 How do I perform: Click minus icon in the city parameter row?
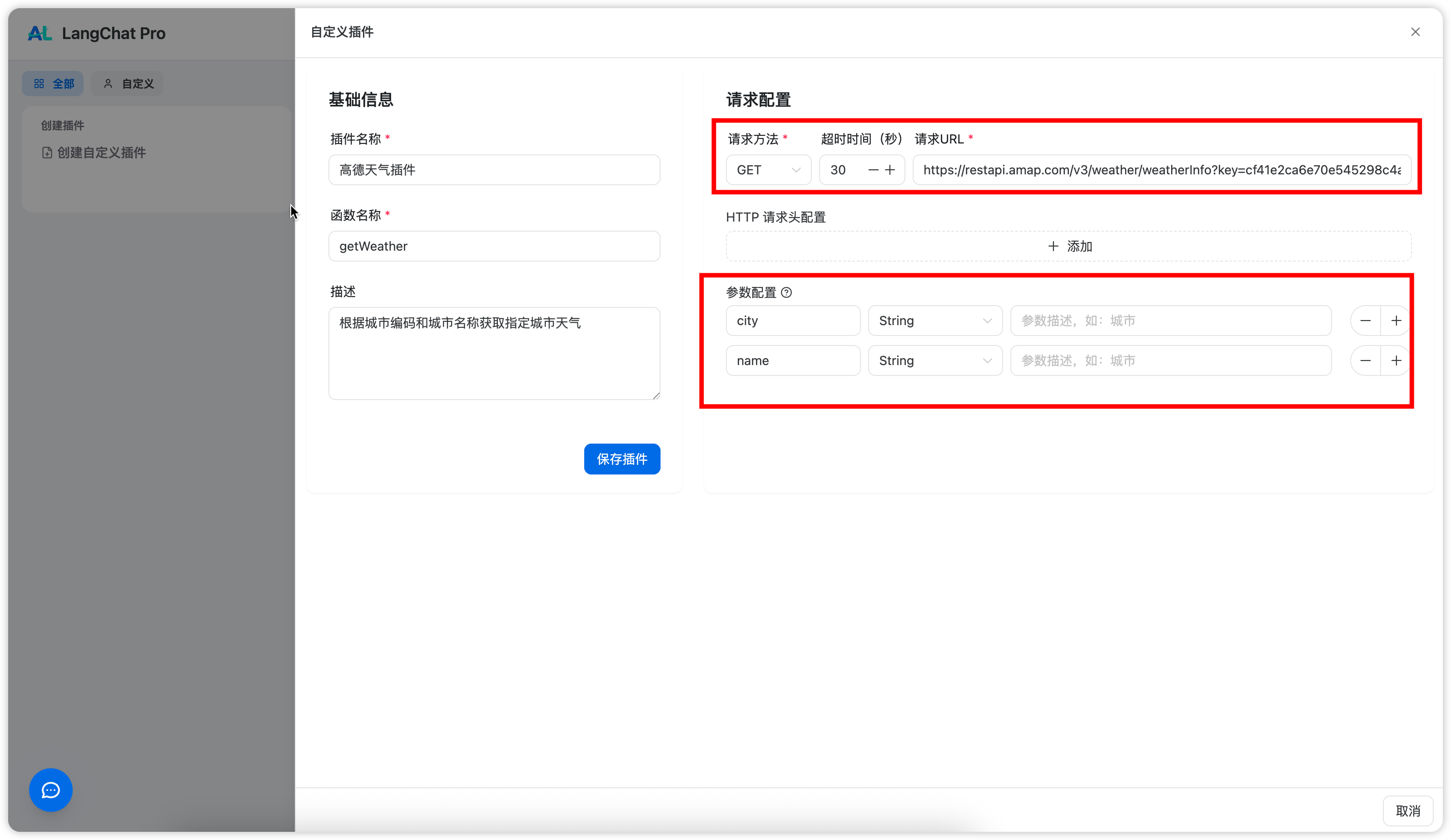coord(1365,321)
